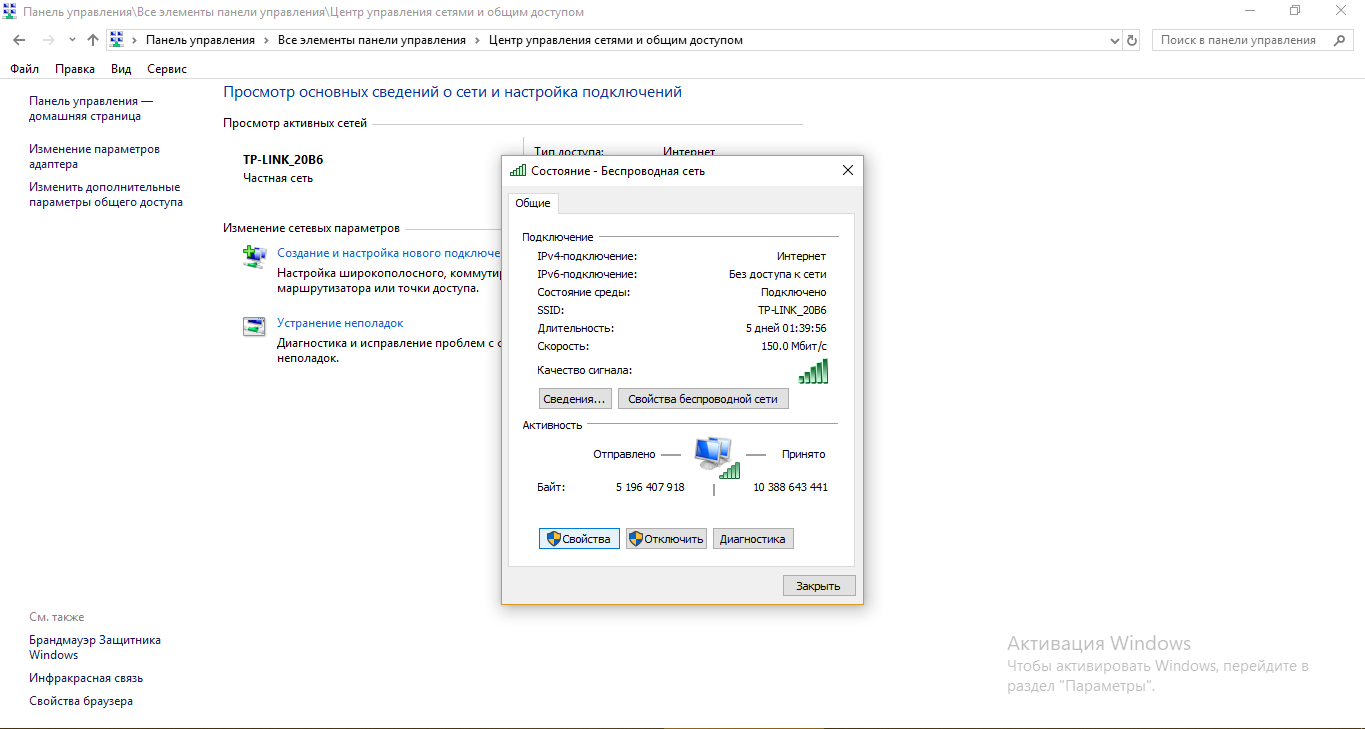Open the Сервис menu
Viewport: 1365px width, 729px height.
(x=167, y=69)
